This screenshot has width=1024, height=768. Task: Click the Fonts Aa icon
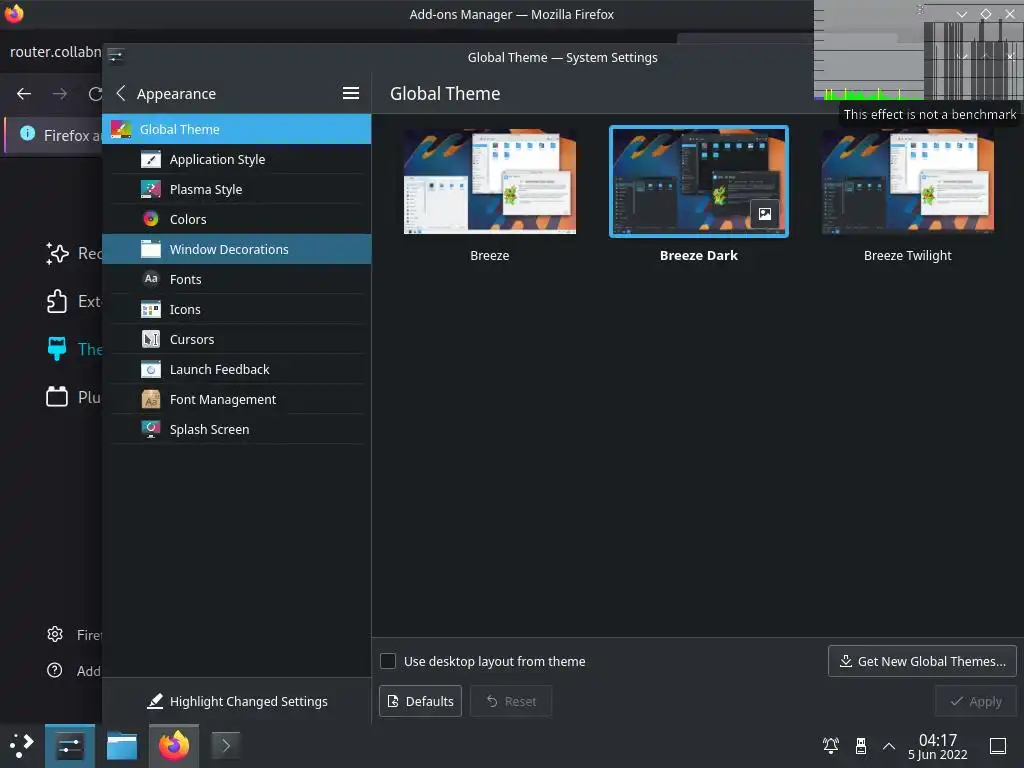151,279
